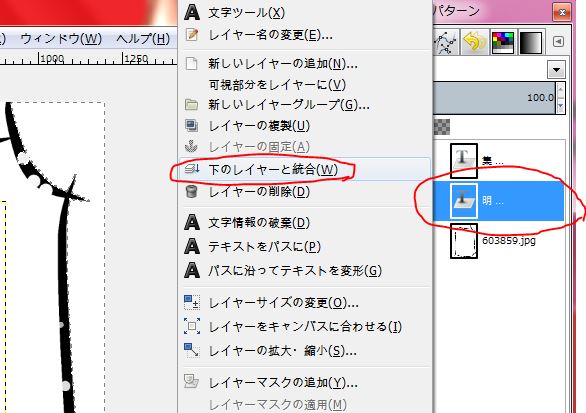Select パスに沿ってテキストを変形(G) entry
Screen dimensions: 586x413
(305, 270)
